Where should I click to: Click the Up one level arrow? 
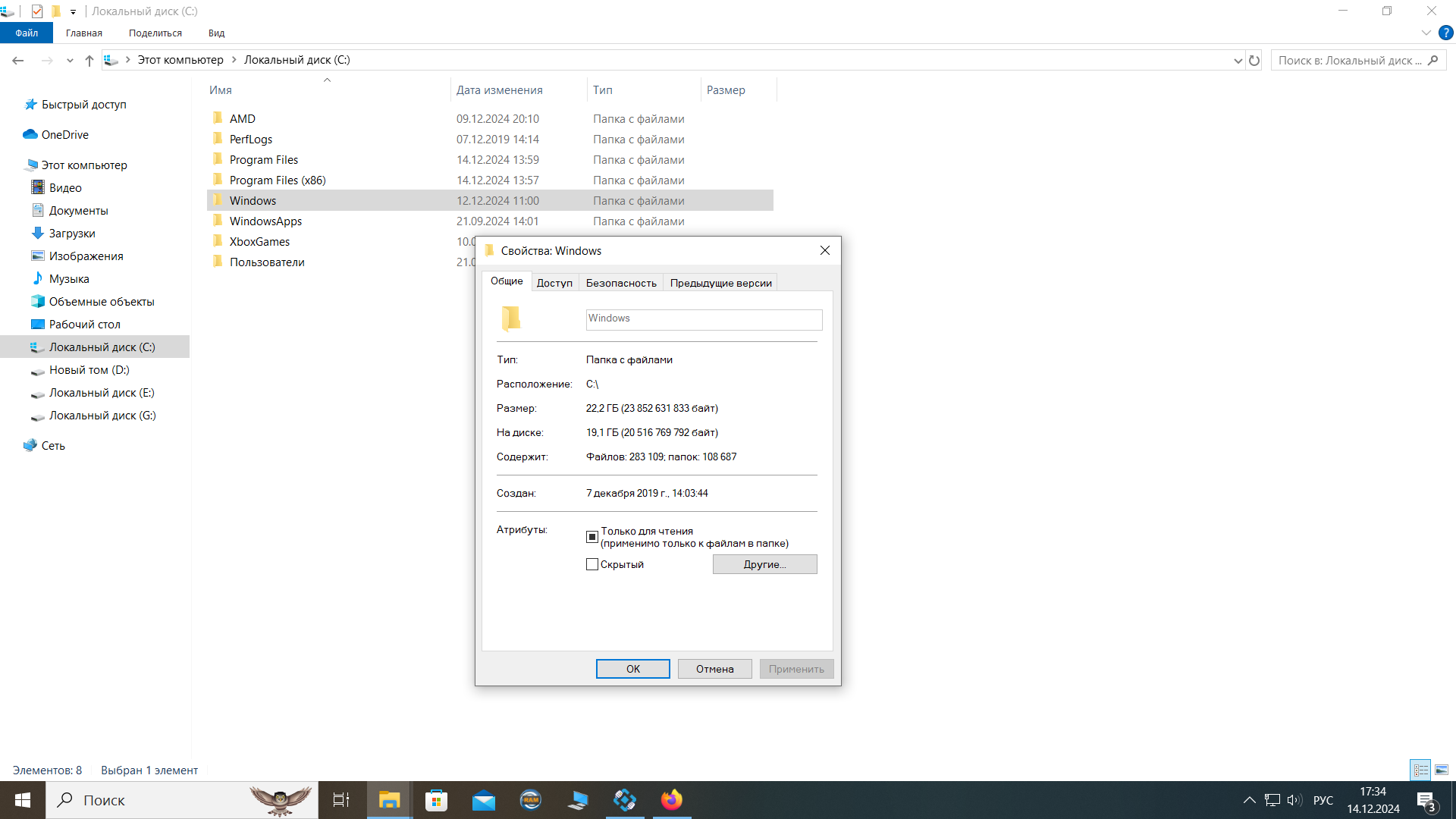pyautogui.click(x=89, y=61)
